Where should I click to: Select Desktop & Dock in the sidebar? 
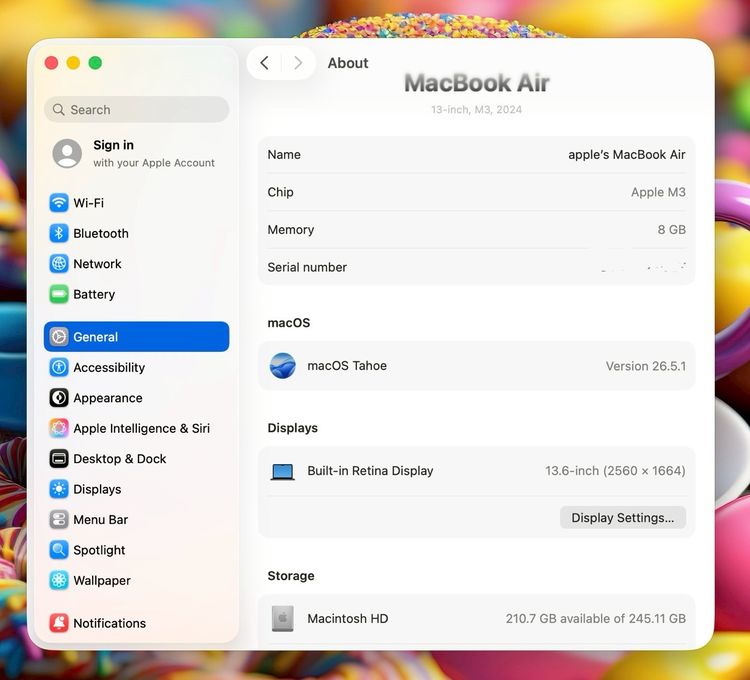[x=136, y=459]
